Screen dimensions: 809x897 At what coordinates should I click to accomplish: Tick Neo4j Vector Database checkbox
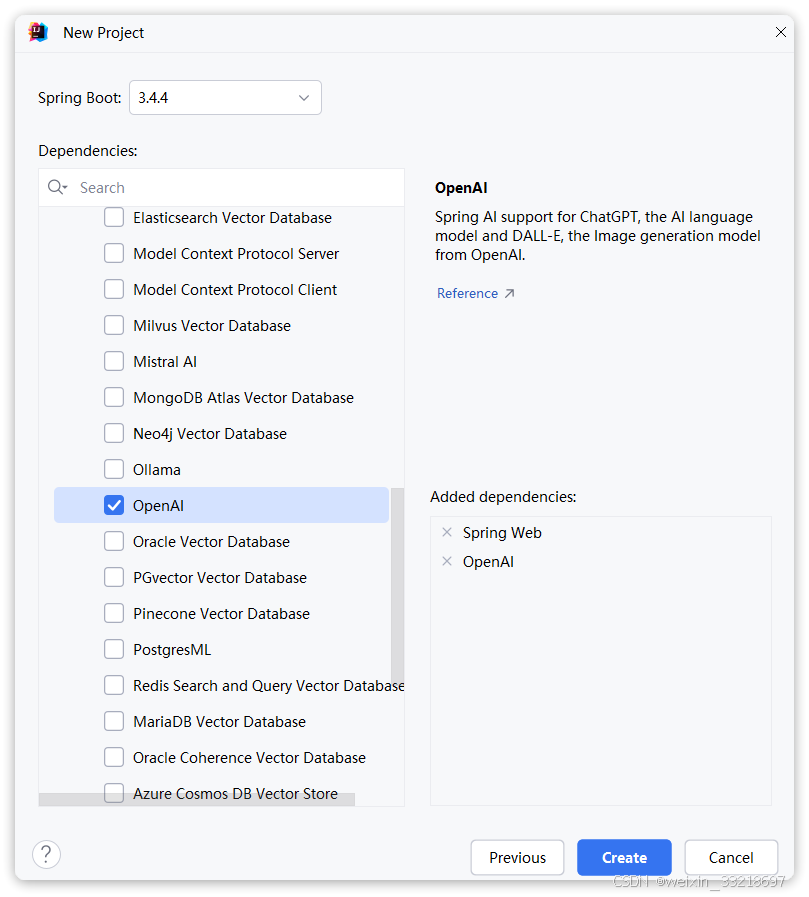[114, 434]
